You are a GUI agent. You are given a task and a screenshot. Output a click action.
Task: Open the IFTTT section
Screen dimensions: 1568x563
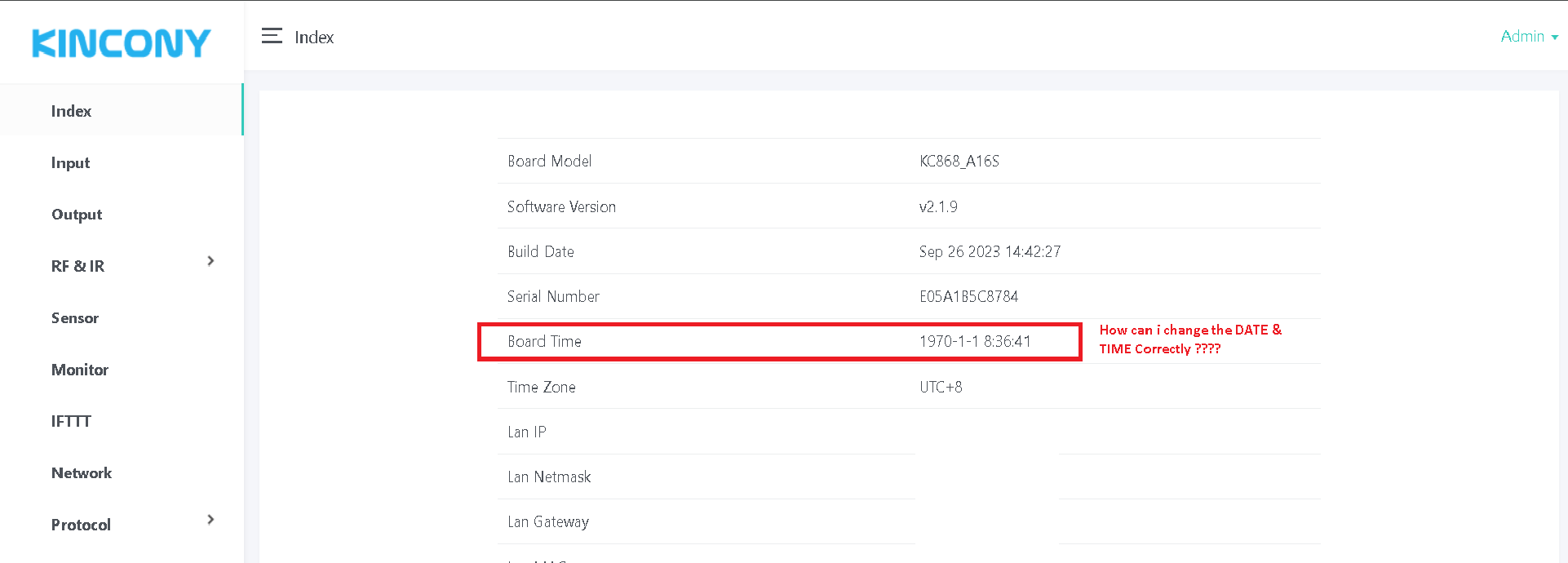pyautogui.click(x=71, y=421)
